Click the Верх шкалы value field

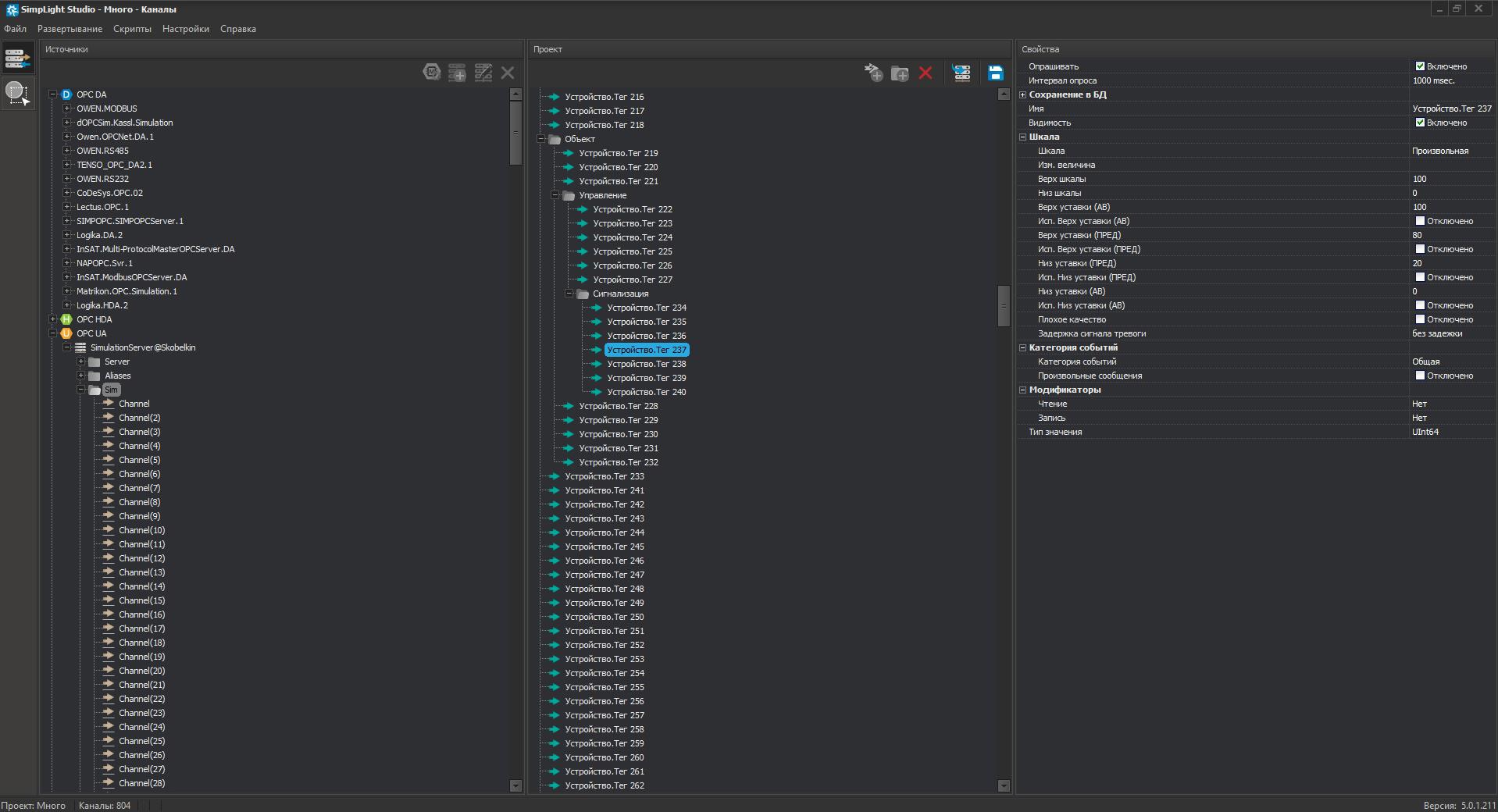pos(1451,179)
